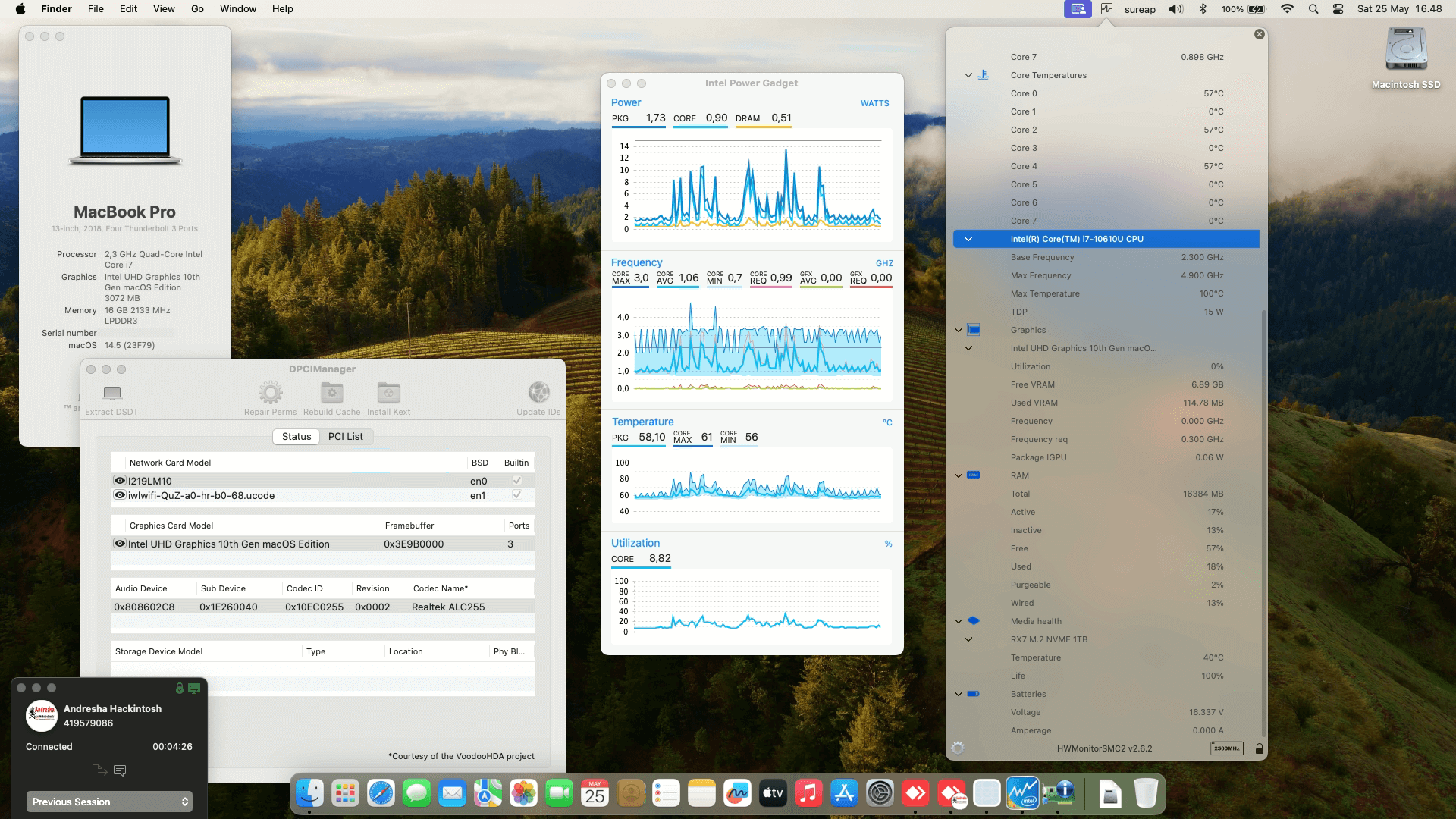The image size is (1456, 819).
Task: Collapse the Intel Core i7-10610U CPU section
Action: [968, 239]
